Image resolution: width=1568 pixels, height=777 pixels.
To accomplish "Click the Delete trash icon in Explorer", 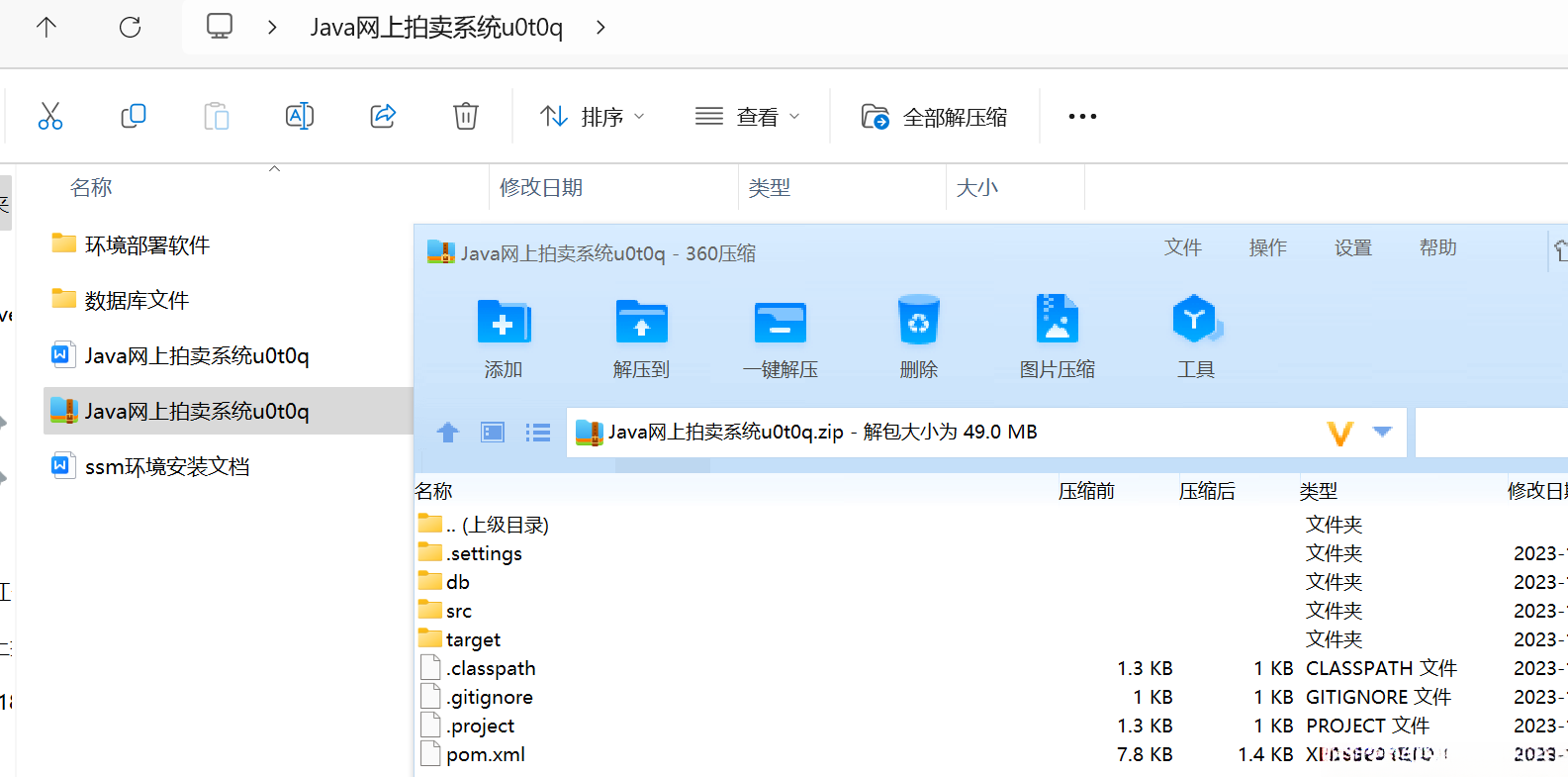I will tap(466, 116).
